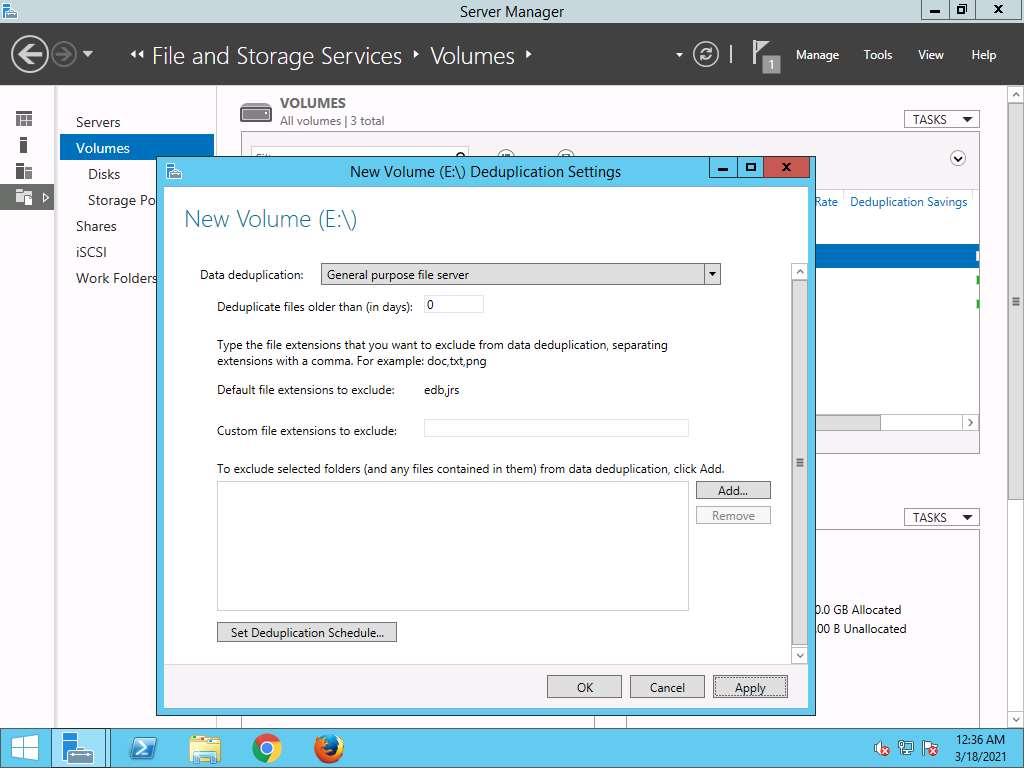The height and width of the screenshot is (768, 1024).
Task: Click the Server Manager title bar app icon
Action: pyautogui.click(x=10, y=11)
